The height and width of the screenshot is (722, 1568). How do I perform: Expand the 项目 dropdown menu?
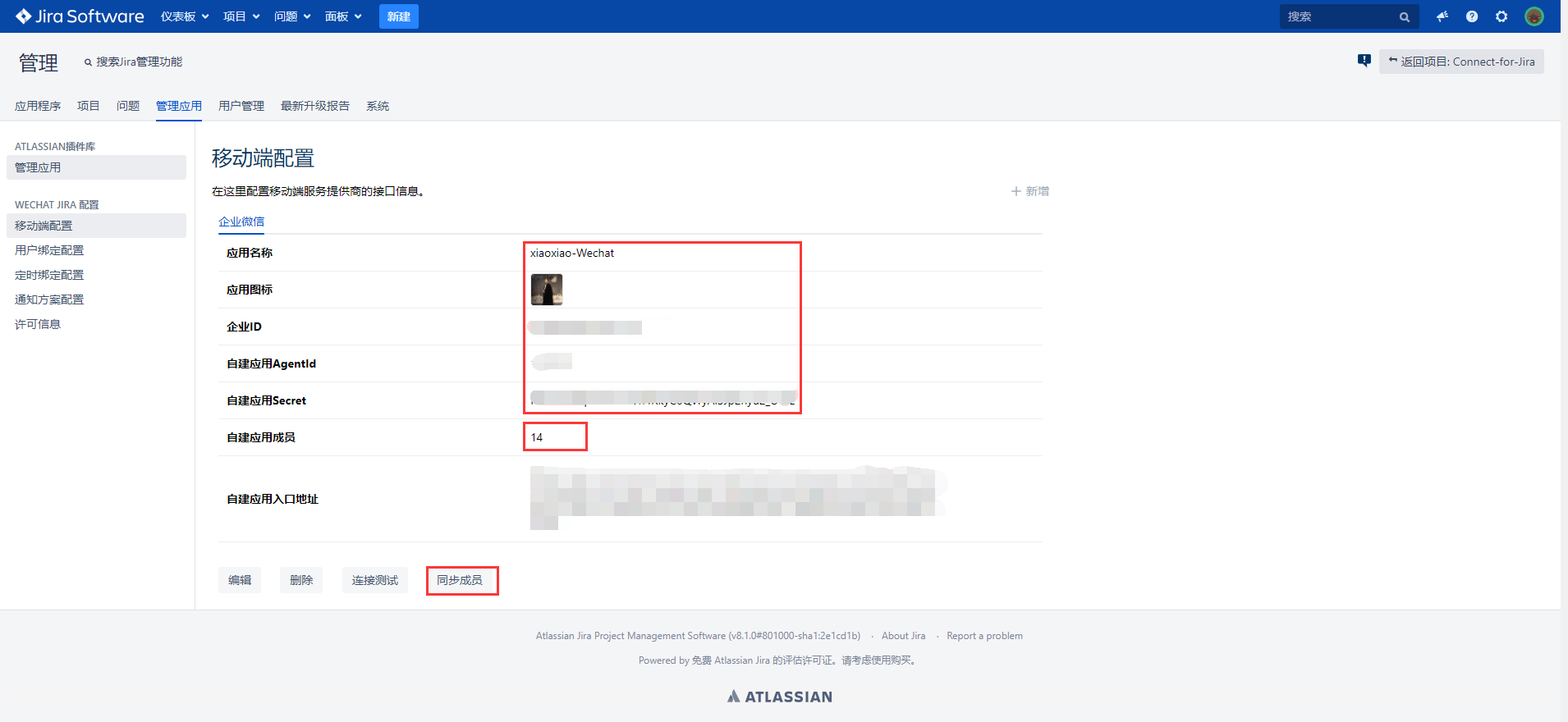click(241, 16)
